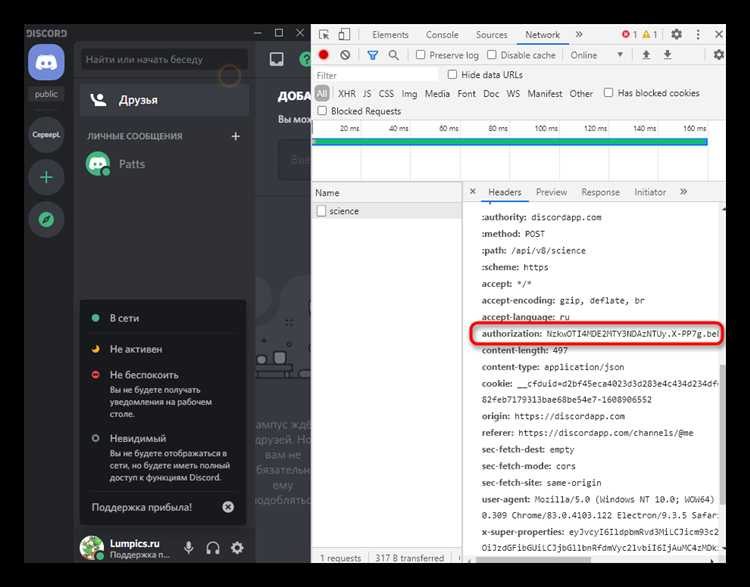
Task: Filter requests by Img
Action: click(x=409, y=94)
